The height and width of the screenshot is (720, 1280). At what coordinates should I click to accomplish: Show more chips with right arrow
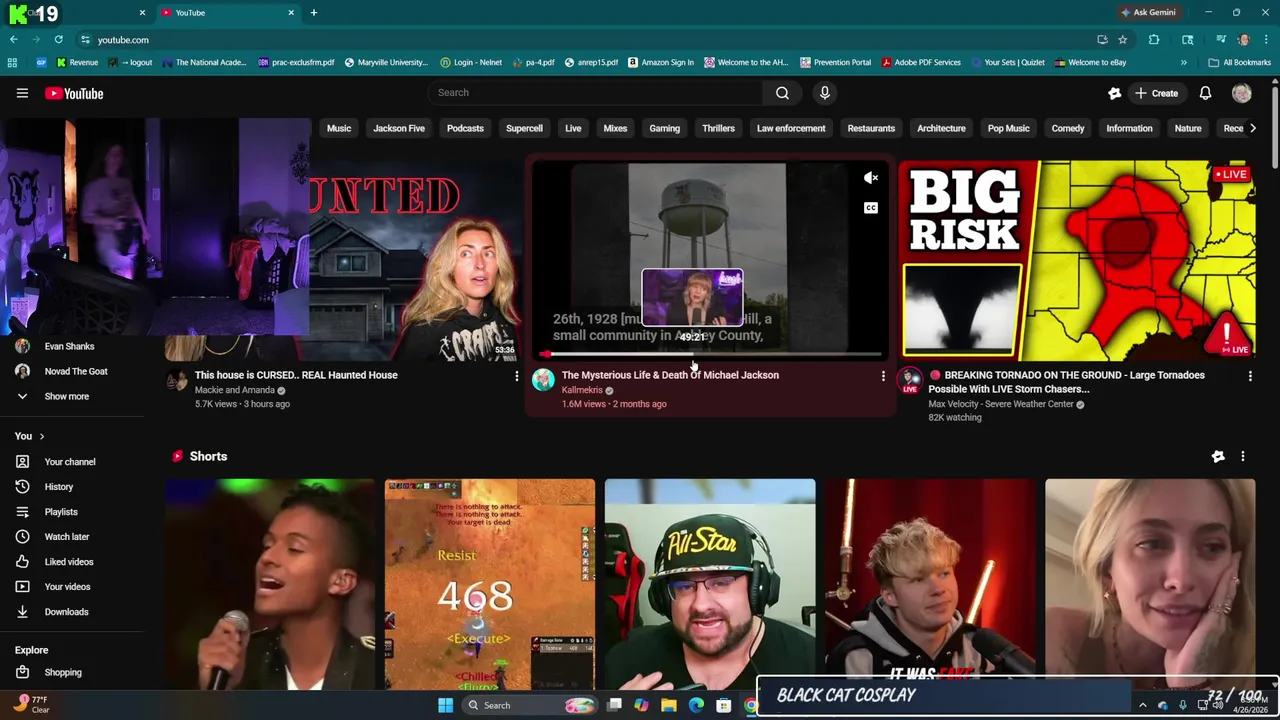click(x=1253, y=128)
